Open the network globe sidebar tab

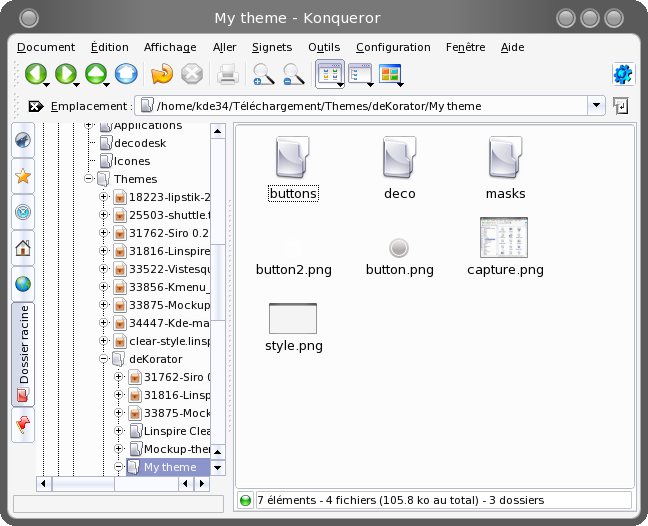coord(23,284)
